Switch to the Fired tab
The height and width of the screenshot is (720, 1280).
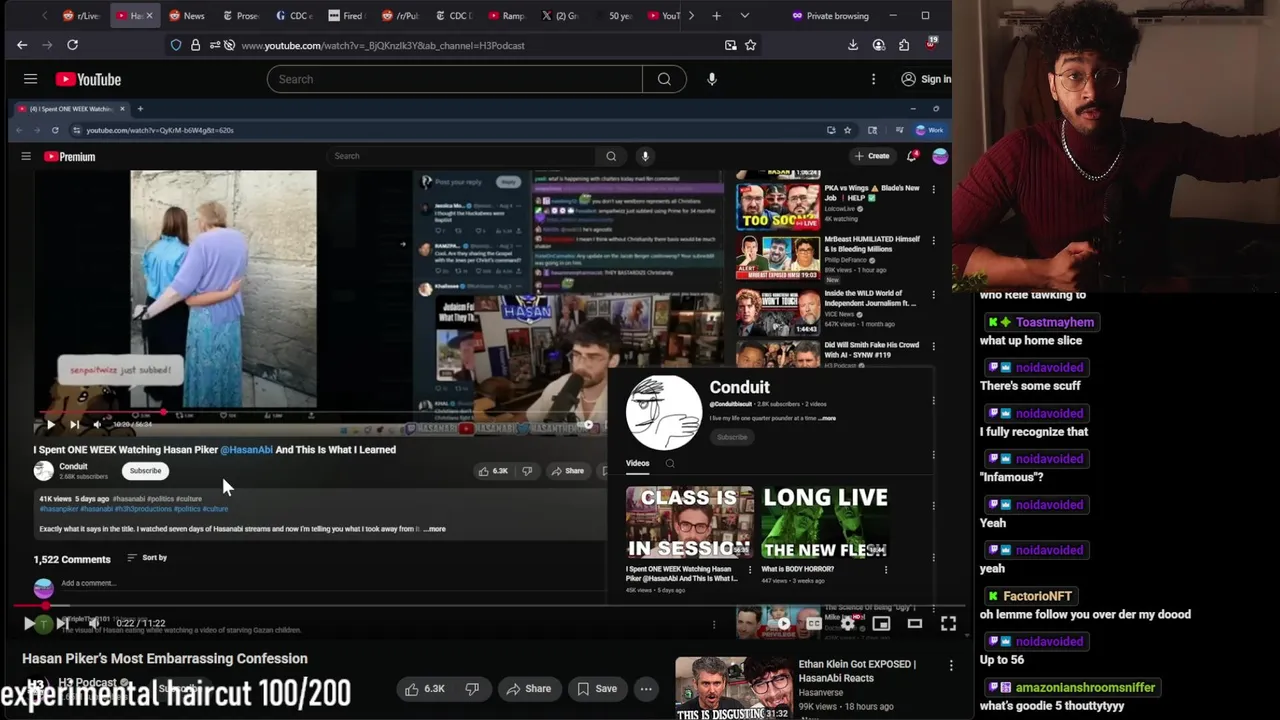click(x=347, y=16)
